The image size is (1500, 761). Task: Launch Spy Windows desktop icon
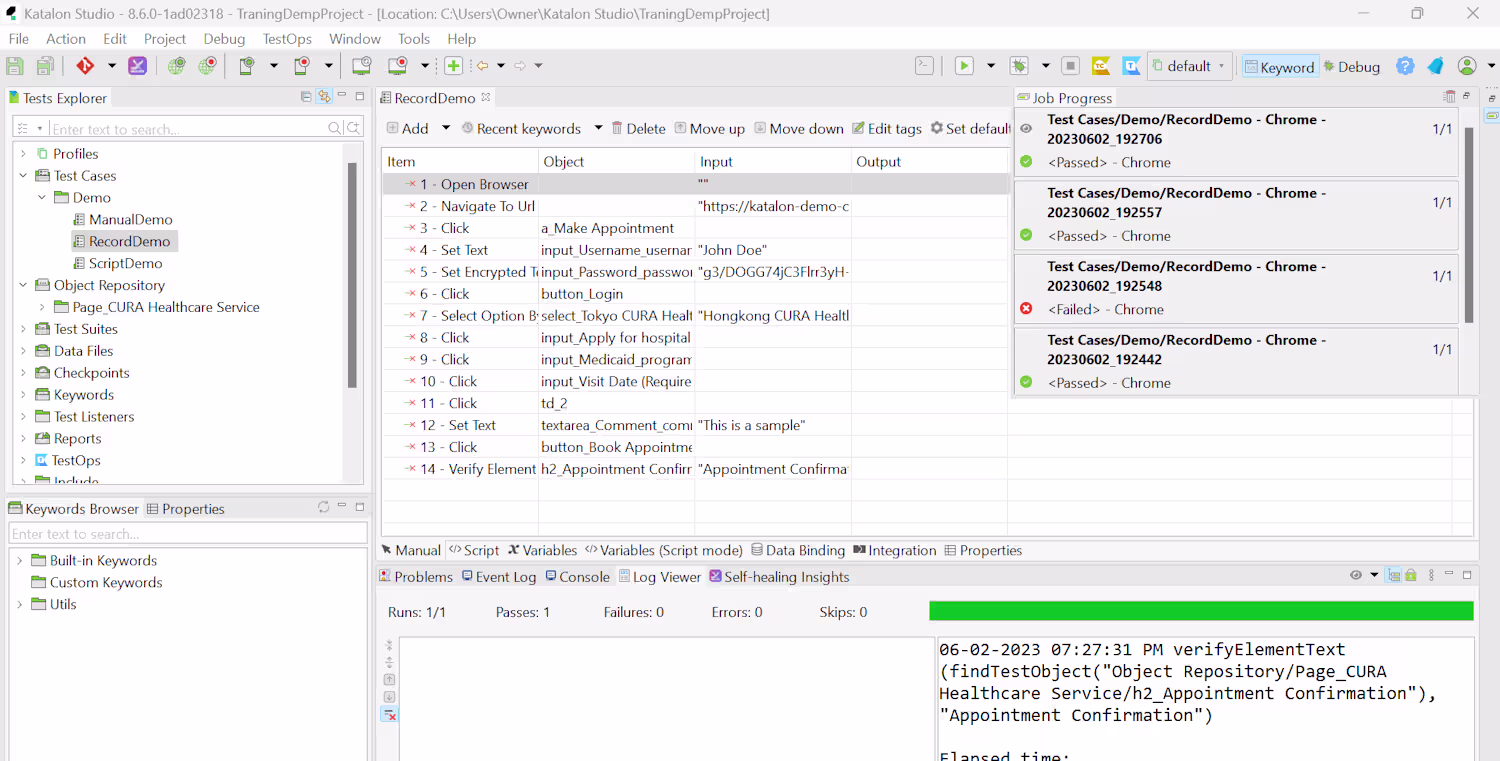361,66
